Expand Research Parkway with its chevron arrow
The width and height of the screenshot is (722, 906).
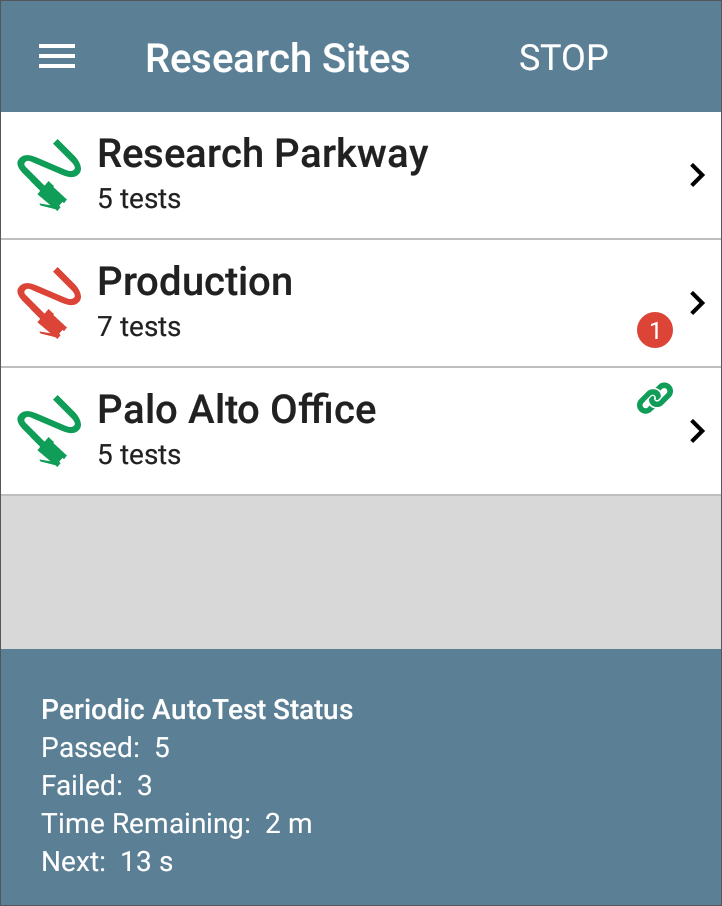point(697,174)
